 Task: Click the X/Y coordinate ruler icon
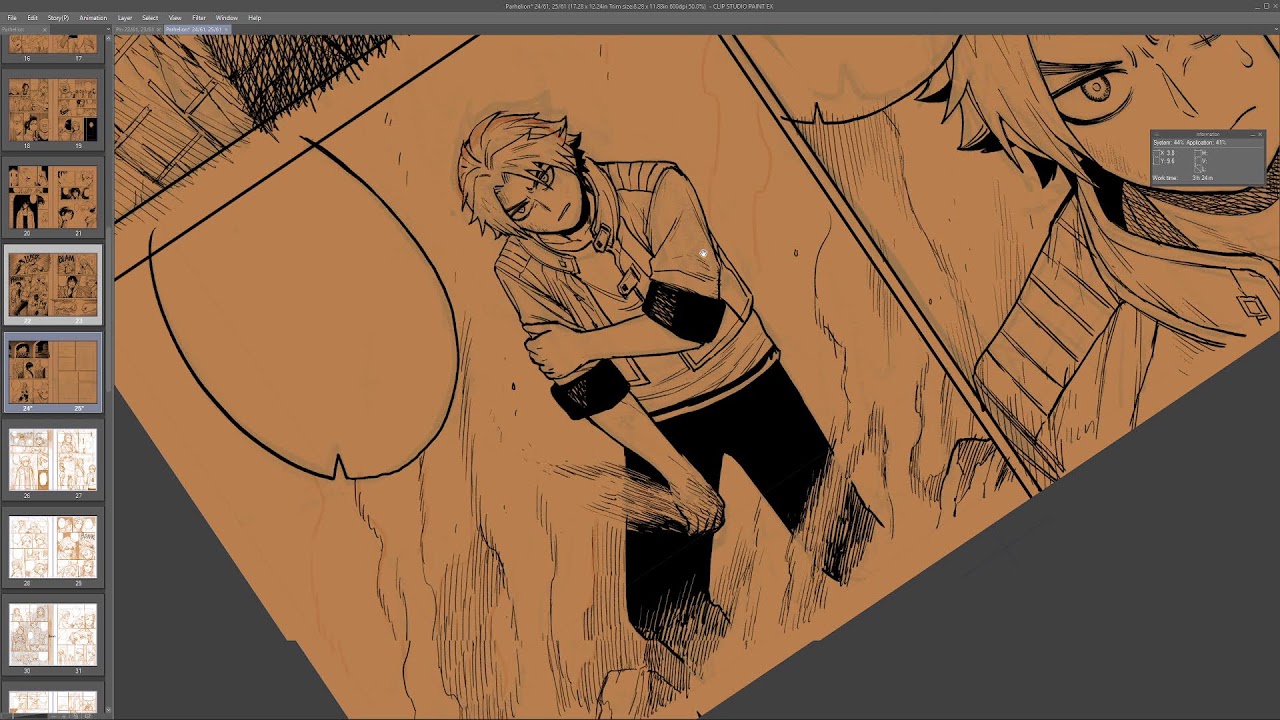[x=1158, y=157]
